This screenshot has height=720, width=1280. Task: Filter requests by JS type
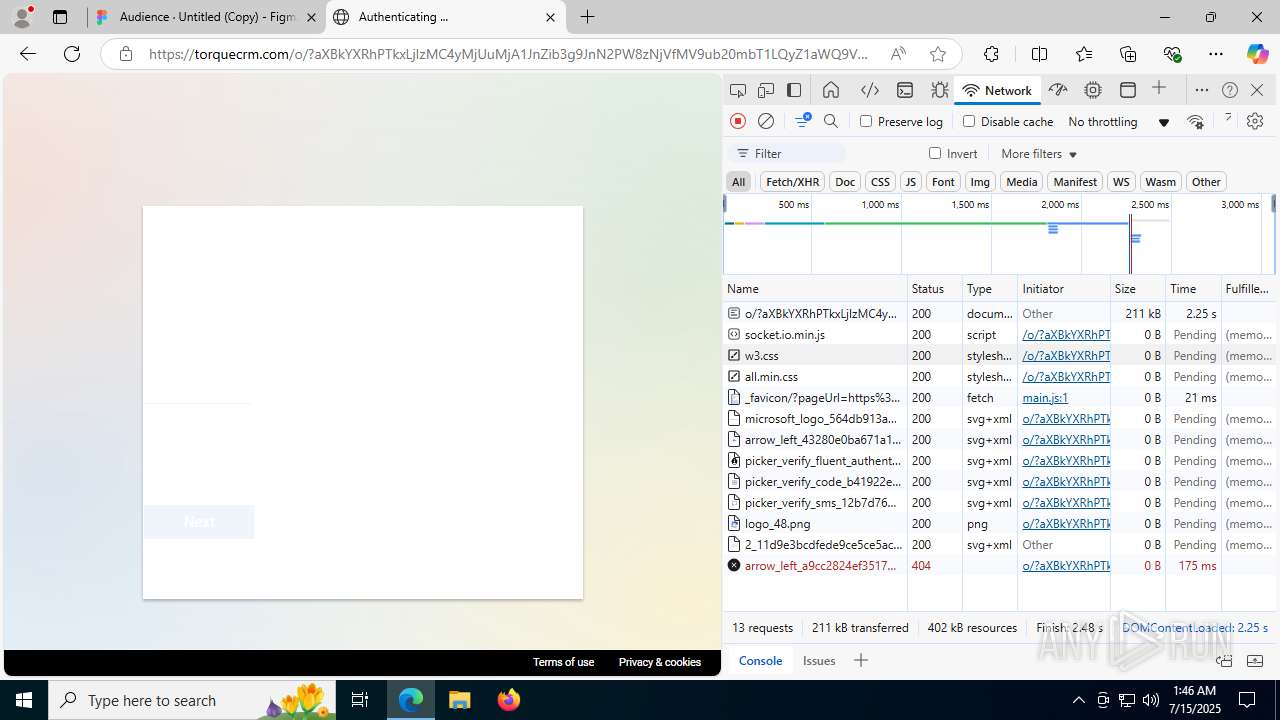910,182
